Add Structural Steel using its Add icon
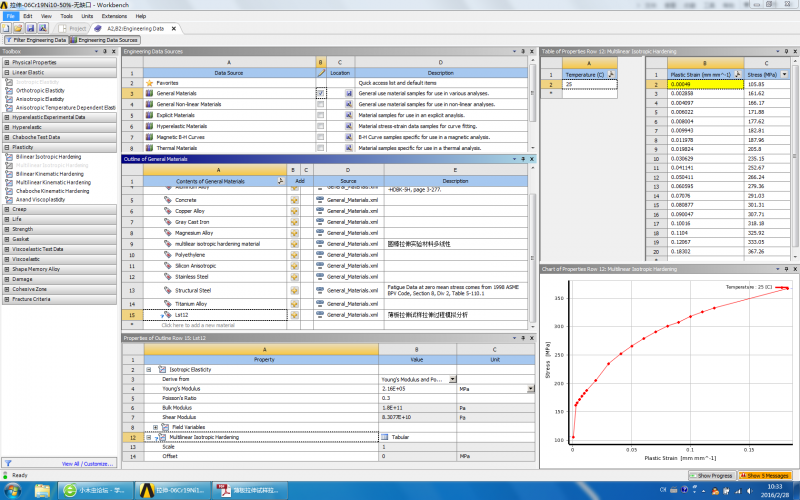The width and height of the screenshot is (800, 500). pos(294,290)
